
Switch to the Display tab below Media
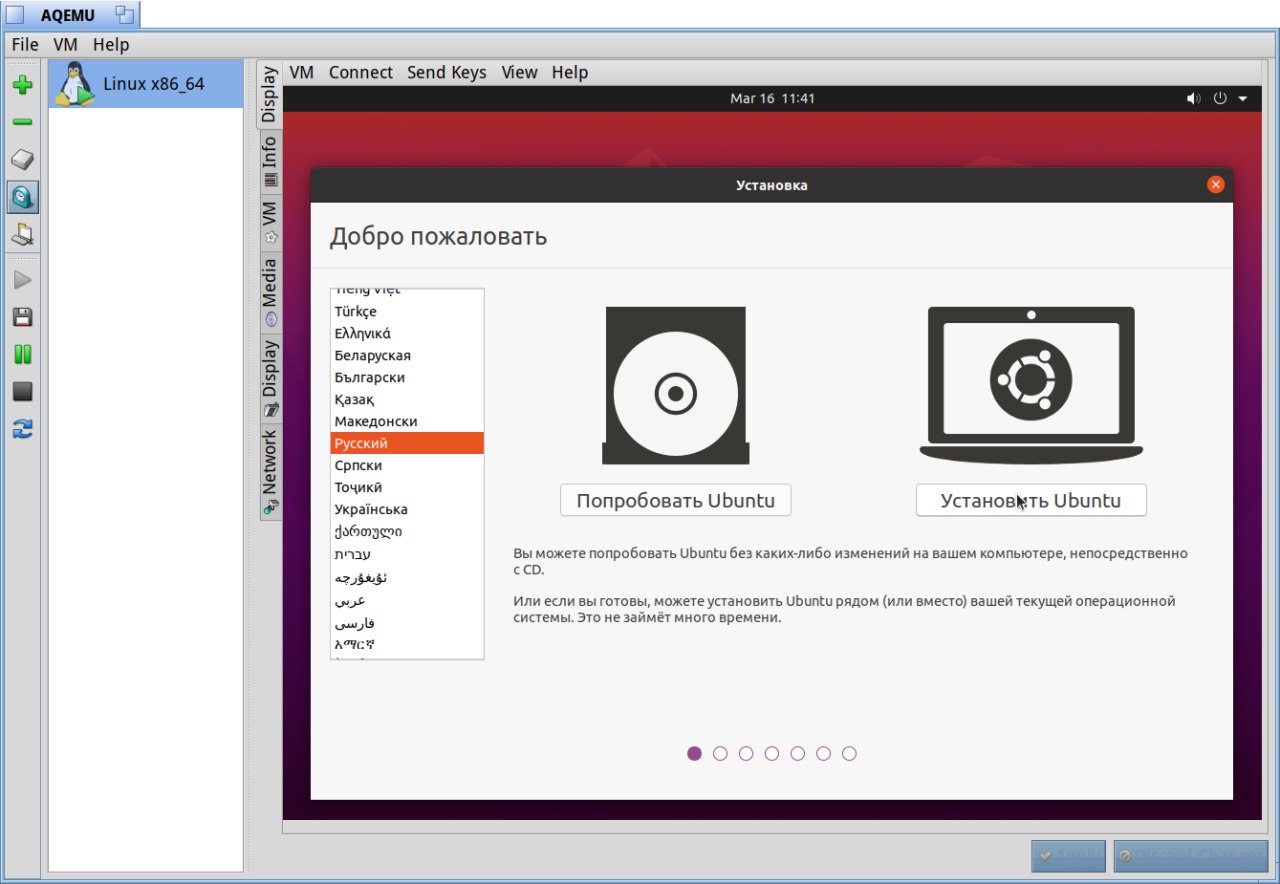270,377
